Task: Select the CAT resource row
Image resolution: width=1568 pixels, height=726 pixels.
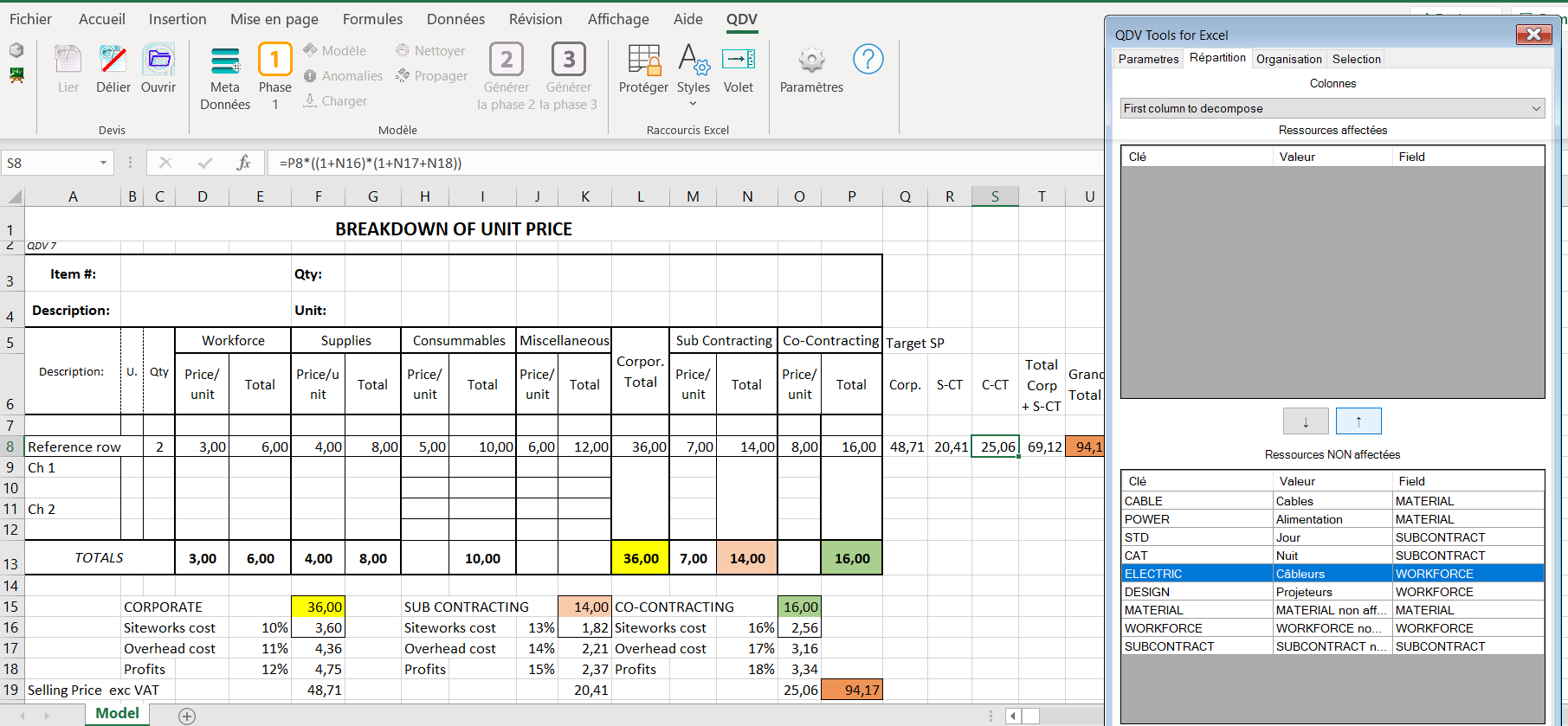Action: 1332,556
